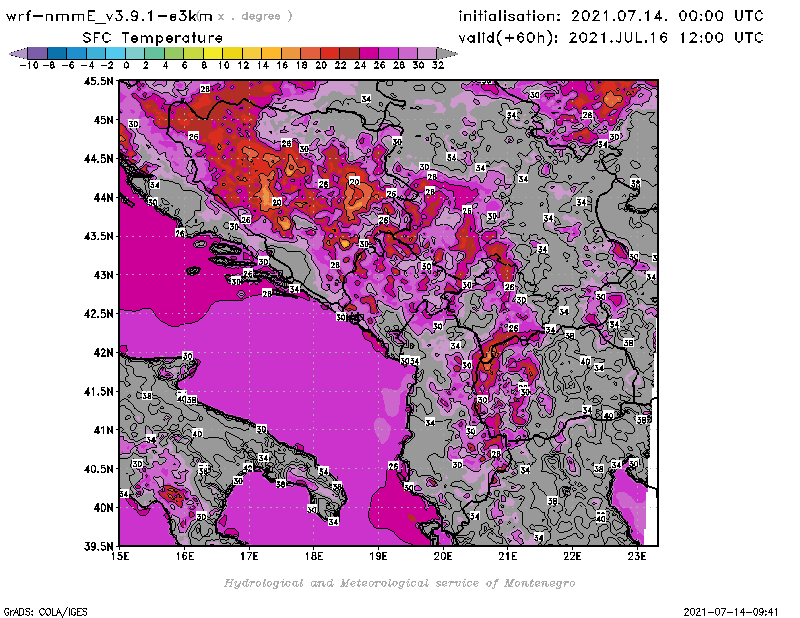Click the 'initialisation: 2021.07.14. 00:00 UTC' line
800x618 pixels.
tap(611, 16)
